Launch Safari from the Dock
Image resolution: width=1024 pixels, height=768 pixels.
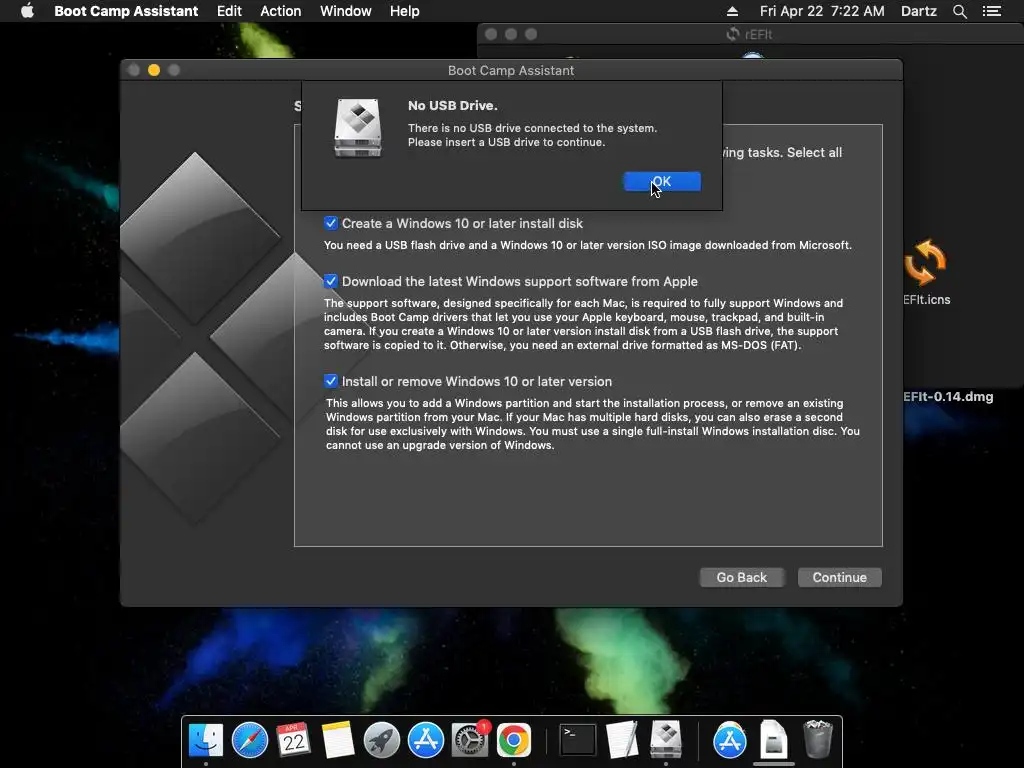249,741
